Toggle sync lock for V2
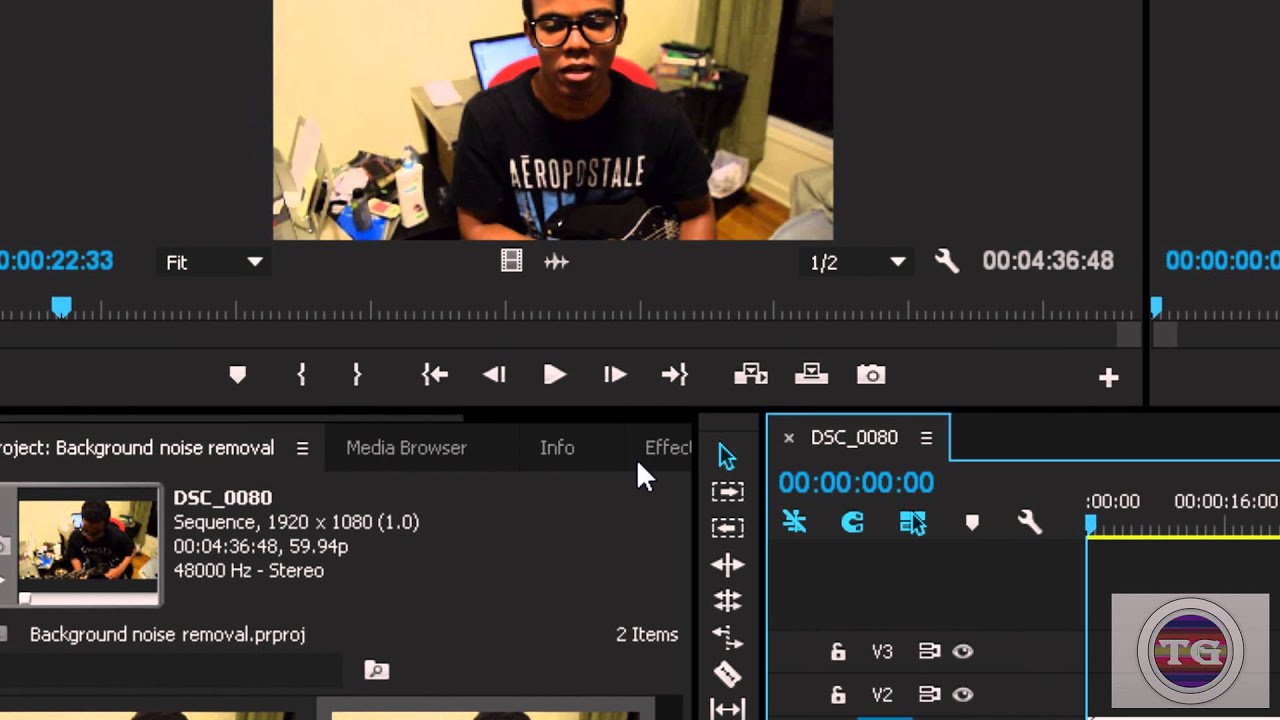 coord(930,694)
